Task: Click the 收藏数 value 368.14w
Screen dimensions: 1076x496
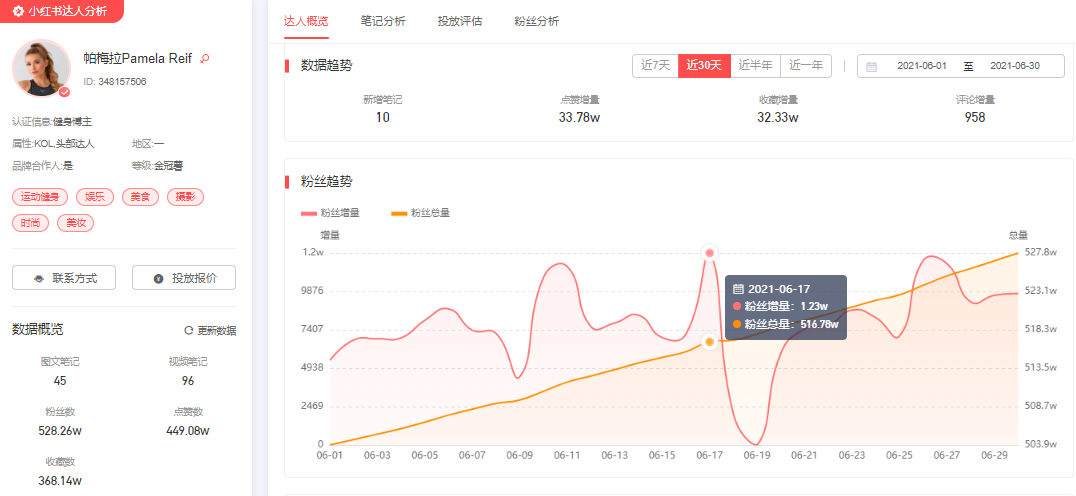Action: point(60,480)
